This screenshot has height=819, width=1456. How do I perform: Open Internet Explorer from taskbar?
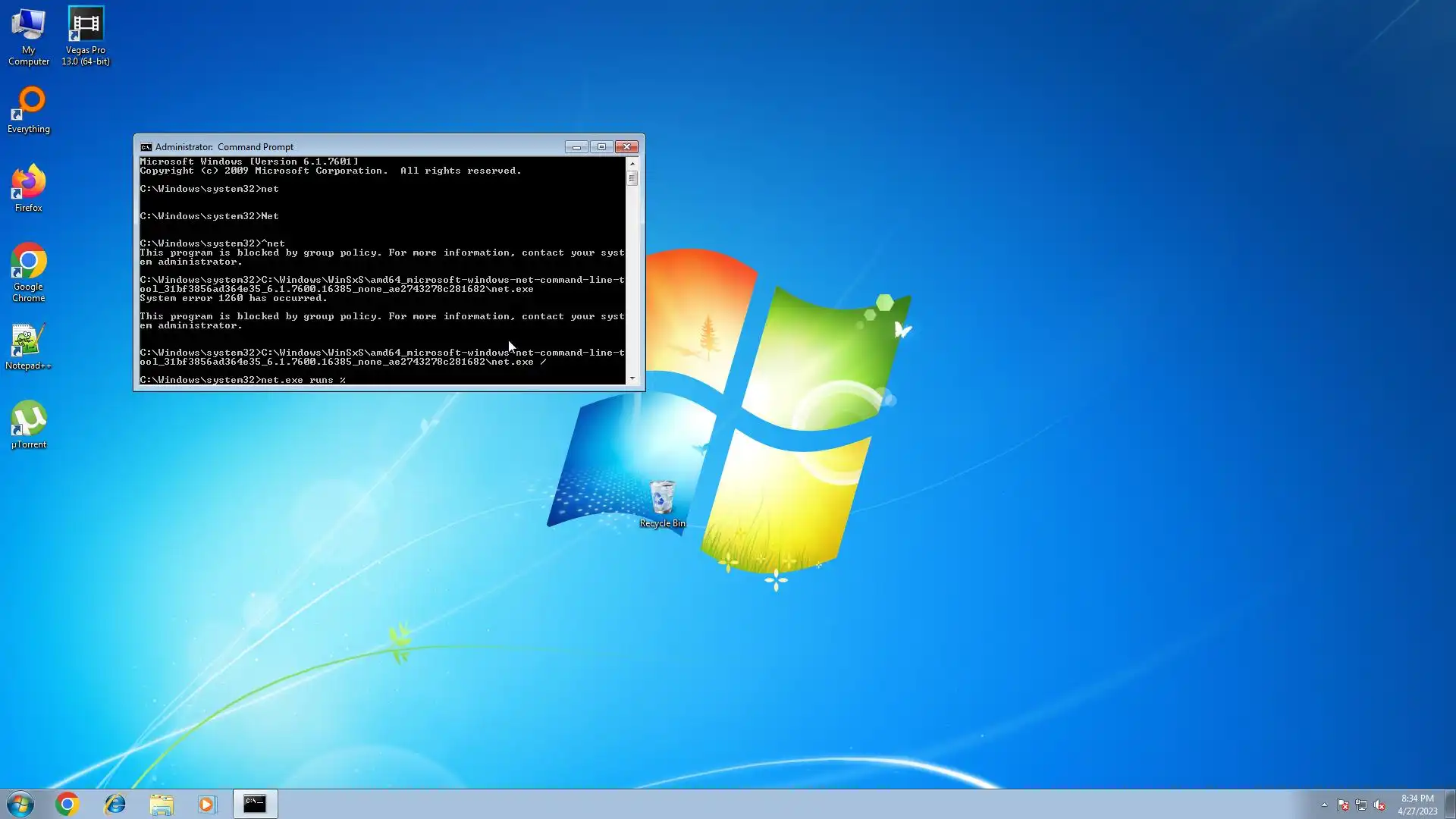[x=115, y=804]
